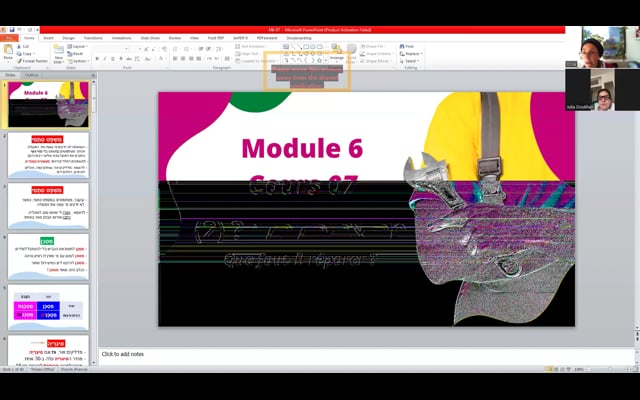The height and width of the screenshot is (400, 640).
Task: Open Change Case menu
Action: [x=148, y=59]
